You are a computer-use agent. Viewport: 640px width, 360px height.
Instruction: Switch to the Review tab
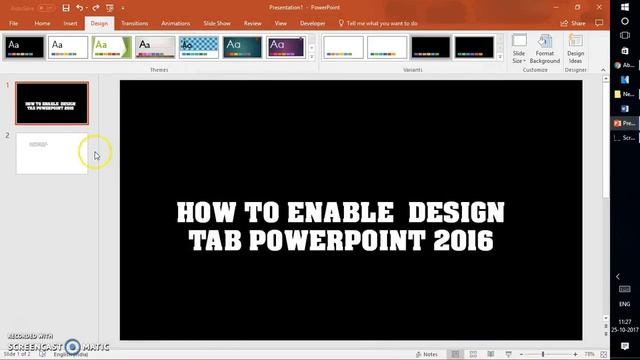click(253, 23)
